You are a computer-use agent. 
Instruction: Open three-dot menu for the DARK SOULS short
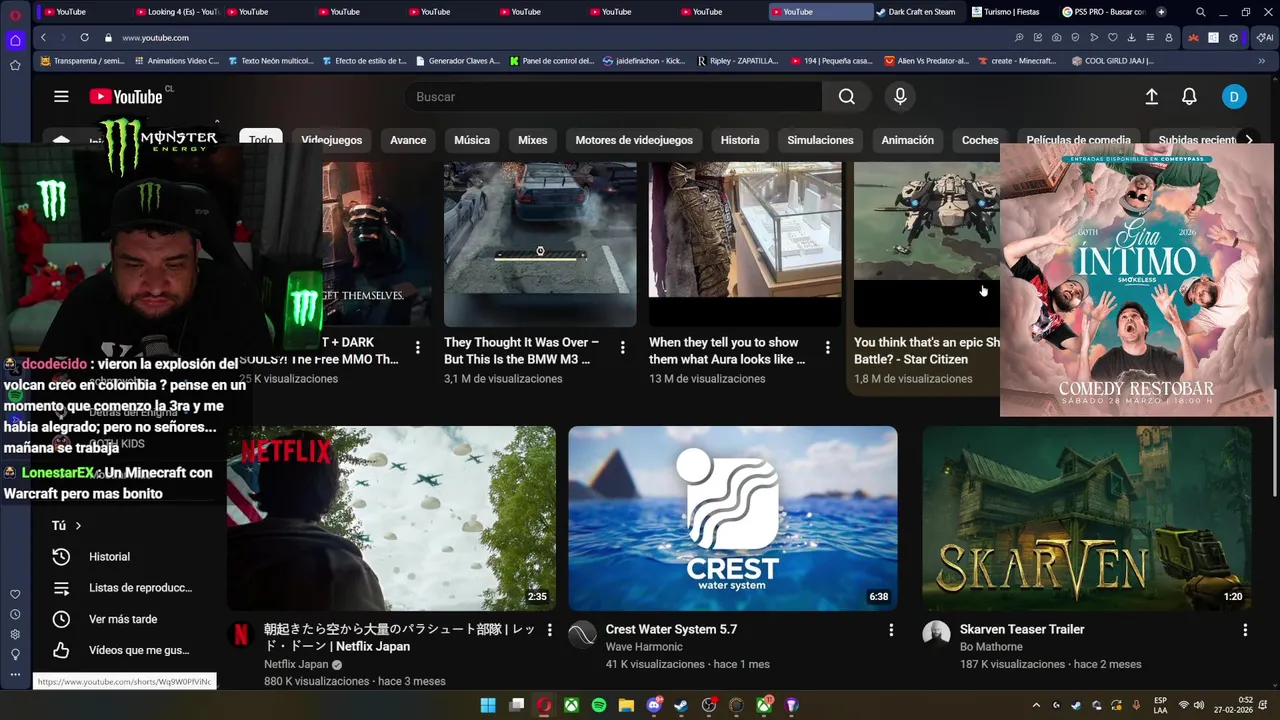click(x=417, y=348)
